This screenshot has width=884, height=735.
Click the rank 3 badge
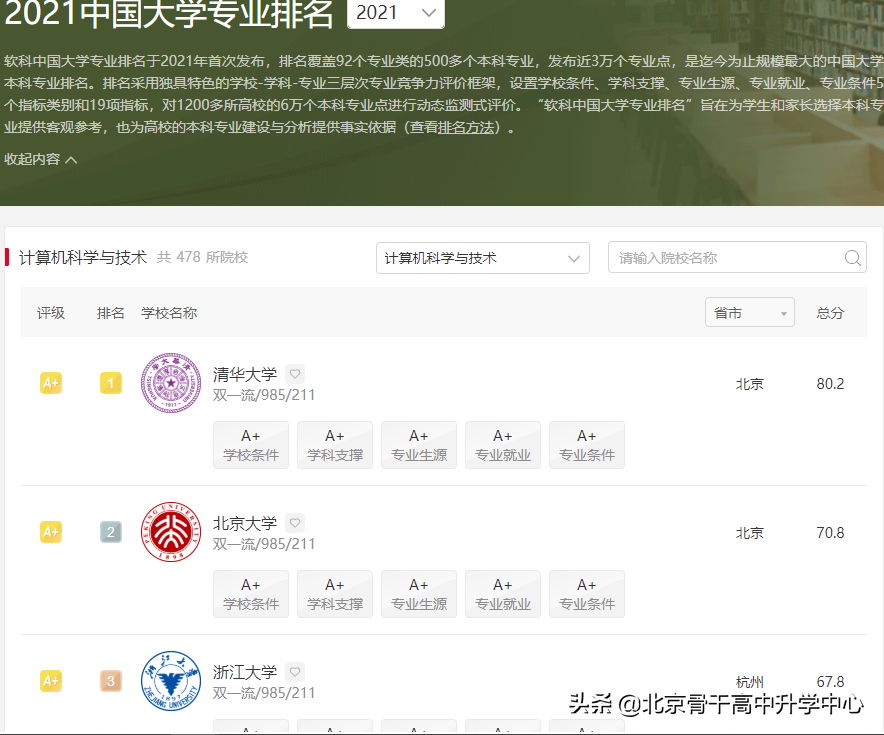(110, 681)
